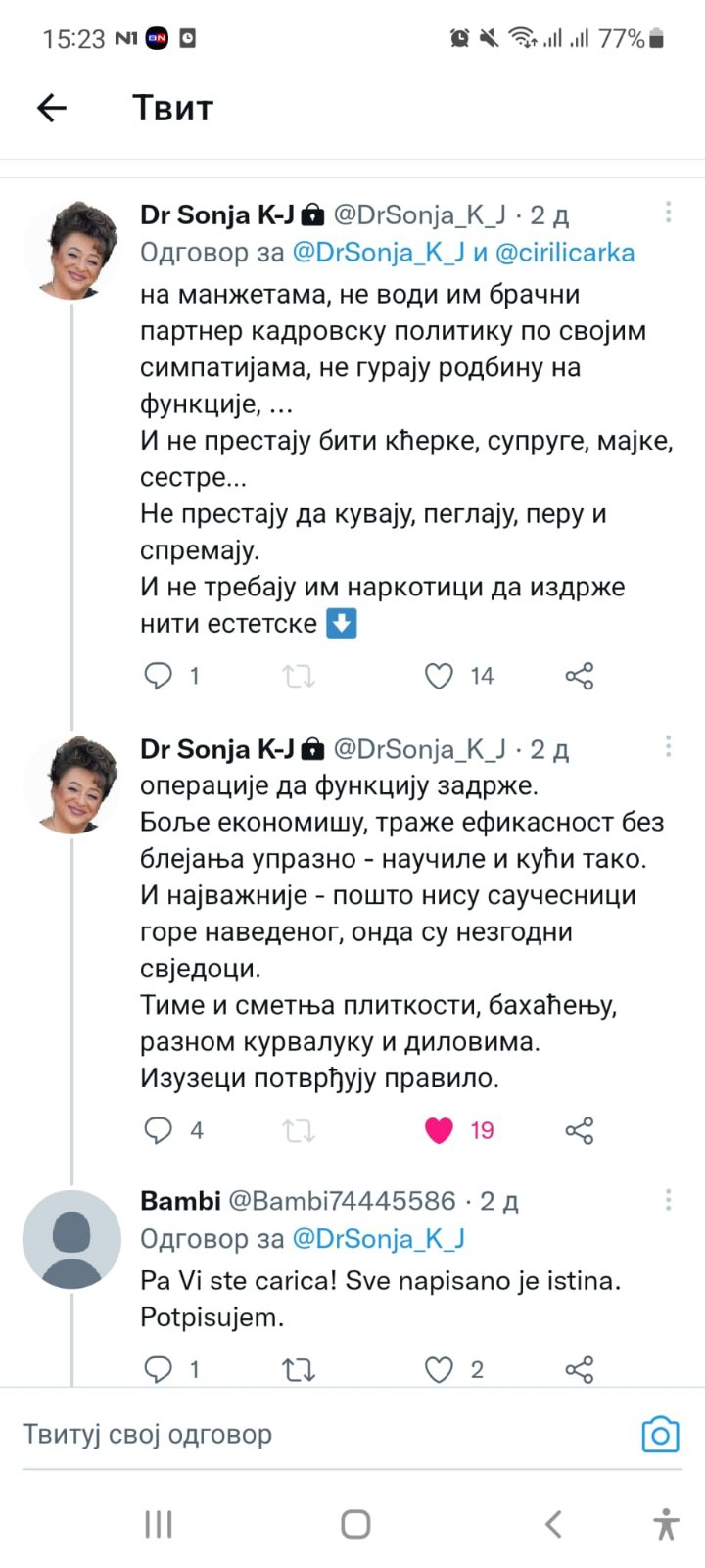The image size is (705, 1568).
Task: Open replies on the 4-comment tweet
Action: coord(159,1130)
